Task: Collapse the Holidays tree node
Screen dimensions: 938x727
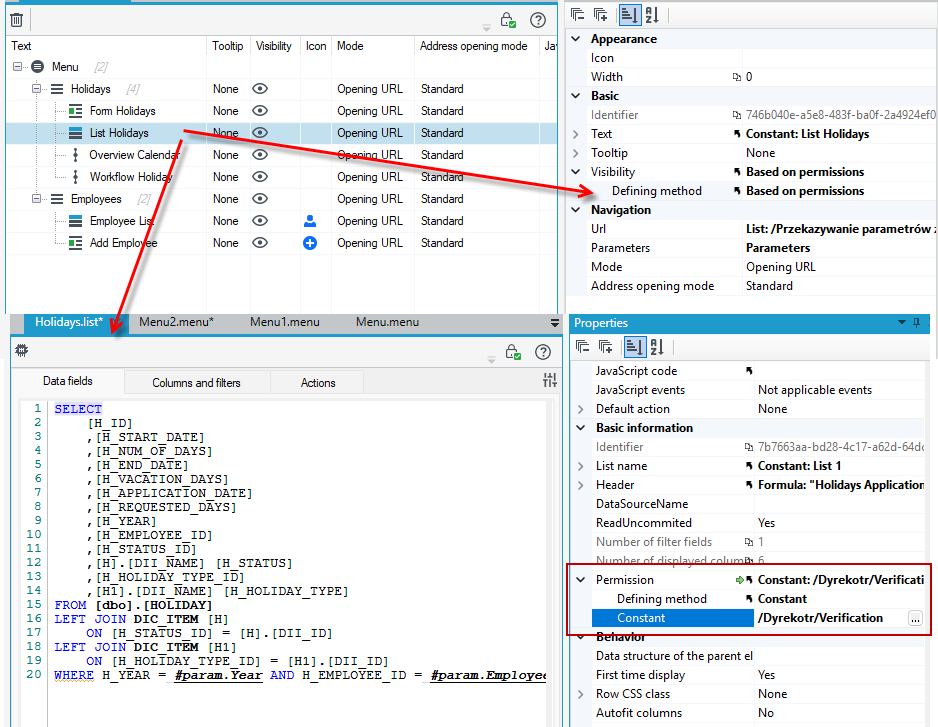Action: tap(36, 89)
